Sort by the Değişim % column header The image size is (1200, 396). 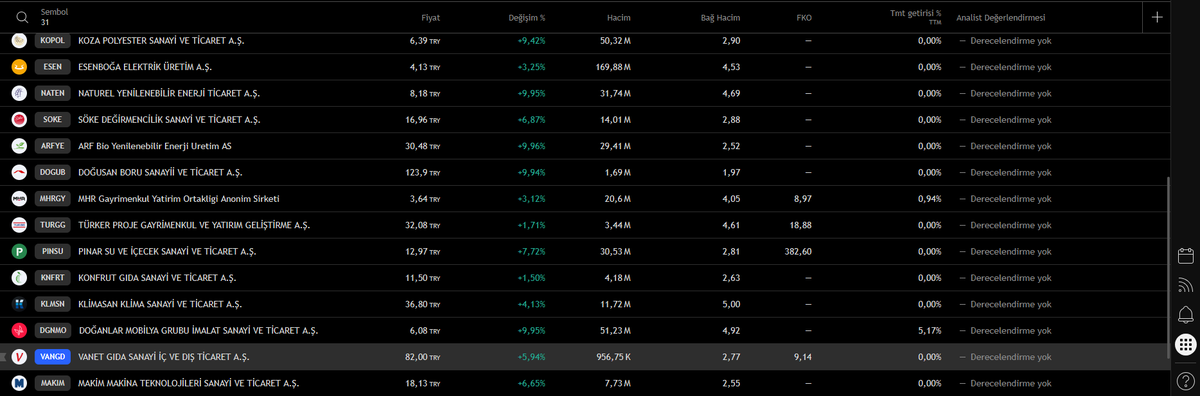click(x=526, y=17)
